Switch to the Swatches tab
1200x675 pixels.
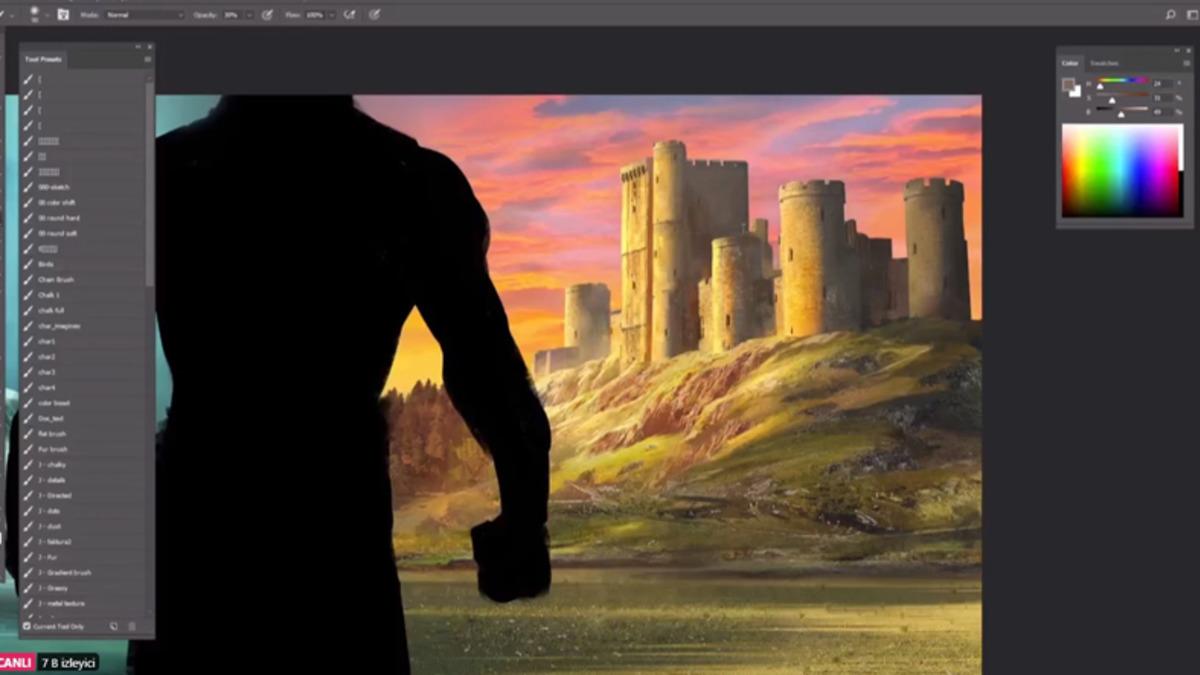(1104, 63)
